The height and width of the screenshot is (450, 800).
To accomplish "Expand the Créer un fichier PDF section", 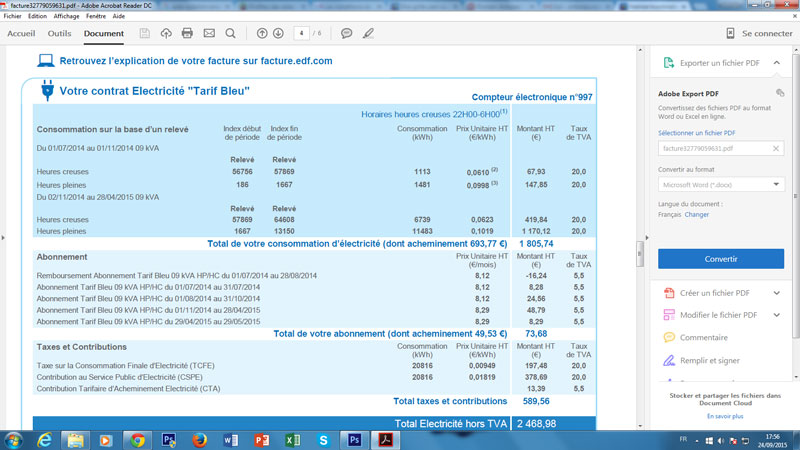I will [x=777, y=293].
